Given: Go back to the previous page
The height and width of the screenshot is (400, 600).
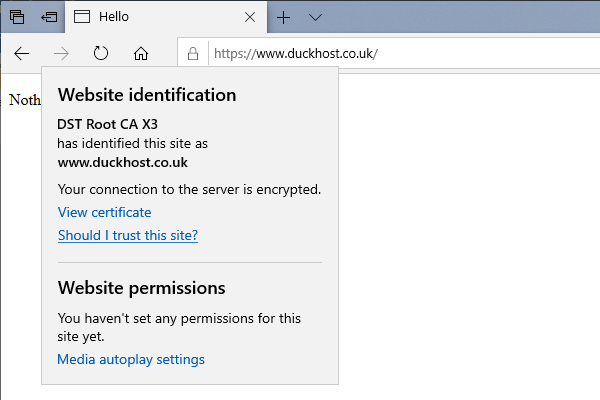Looking at the screenshot, I should coord(21,54).
